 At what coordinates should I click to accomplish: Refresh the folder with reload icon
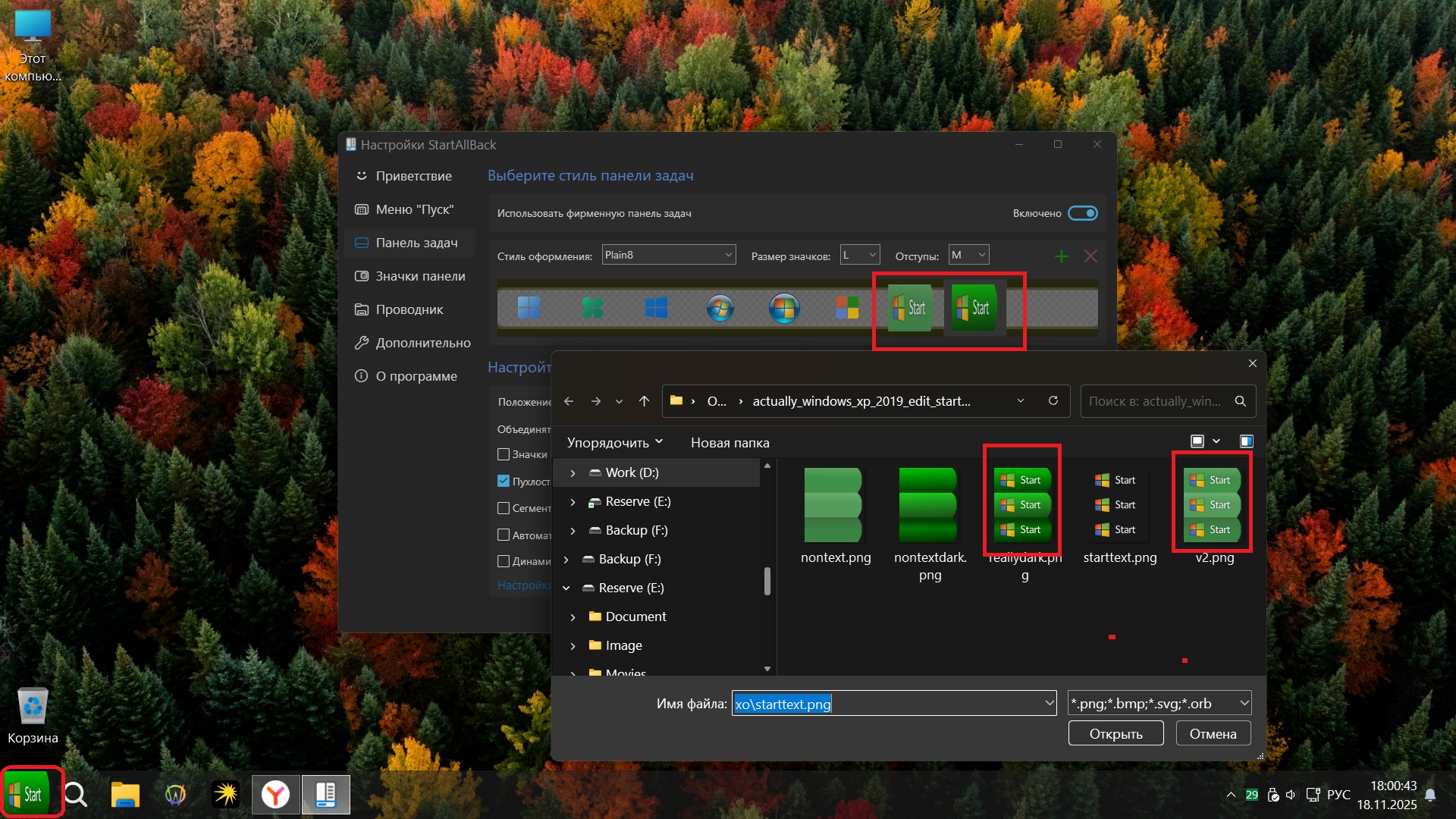[1053, 401]
